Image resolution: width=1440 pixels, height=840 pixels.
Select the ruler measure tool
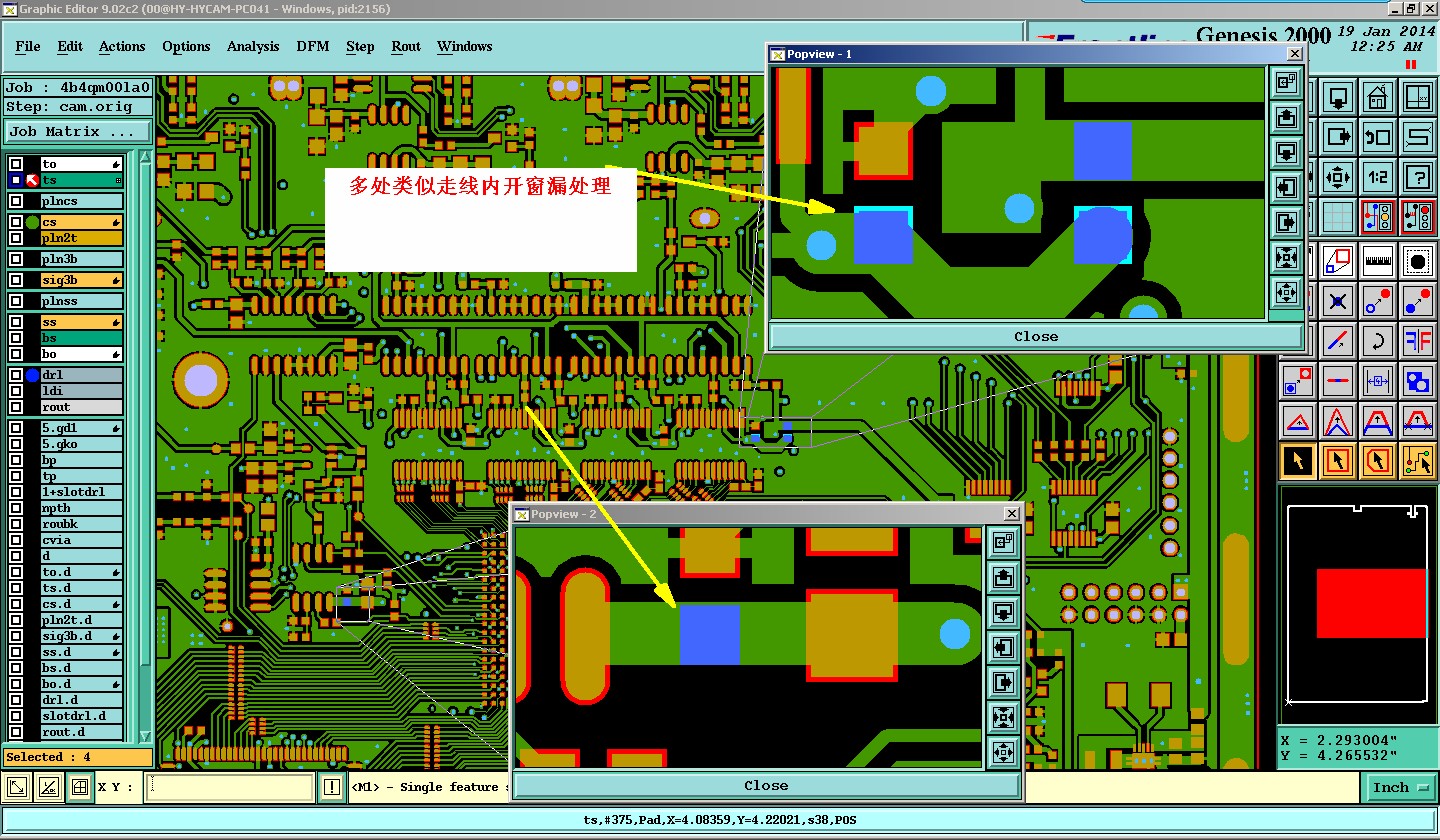click(x=1377, y=261)
